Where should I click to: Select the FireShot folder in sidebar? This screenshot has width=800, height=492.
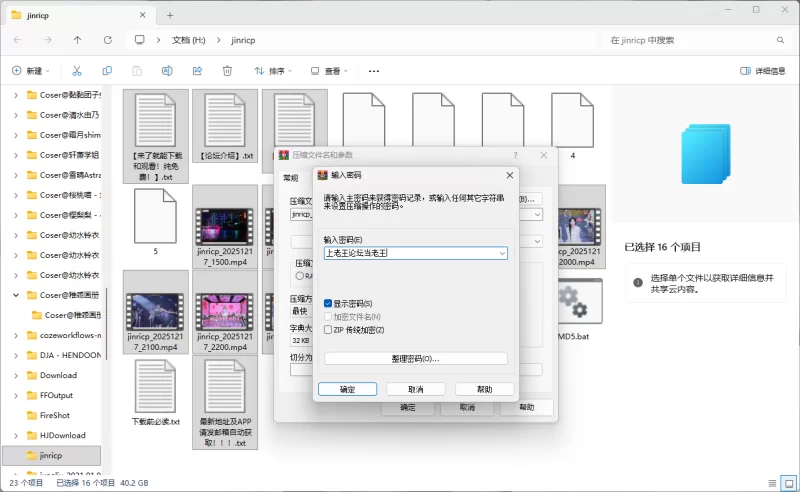(54, 415)
